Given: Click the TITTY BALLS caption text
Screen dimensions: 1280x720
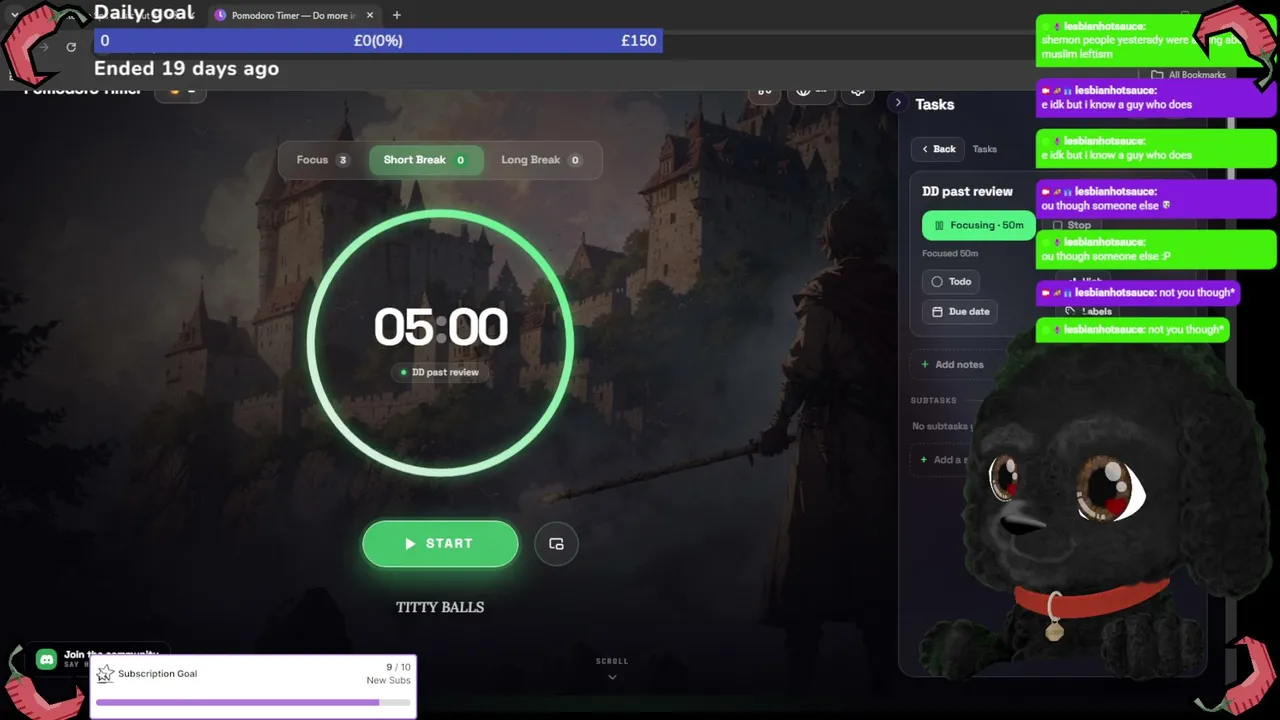Looking at the screenshot, I should tap(440, 607).
